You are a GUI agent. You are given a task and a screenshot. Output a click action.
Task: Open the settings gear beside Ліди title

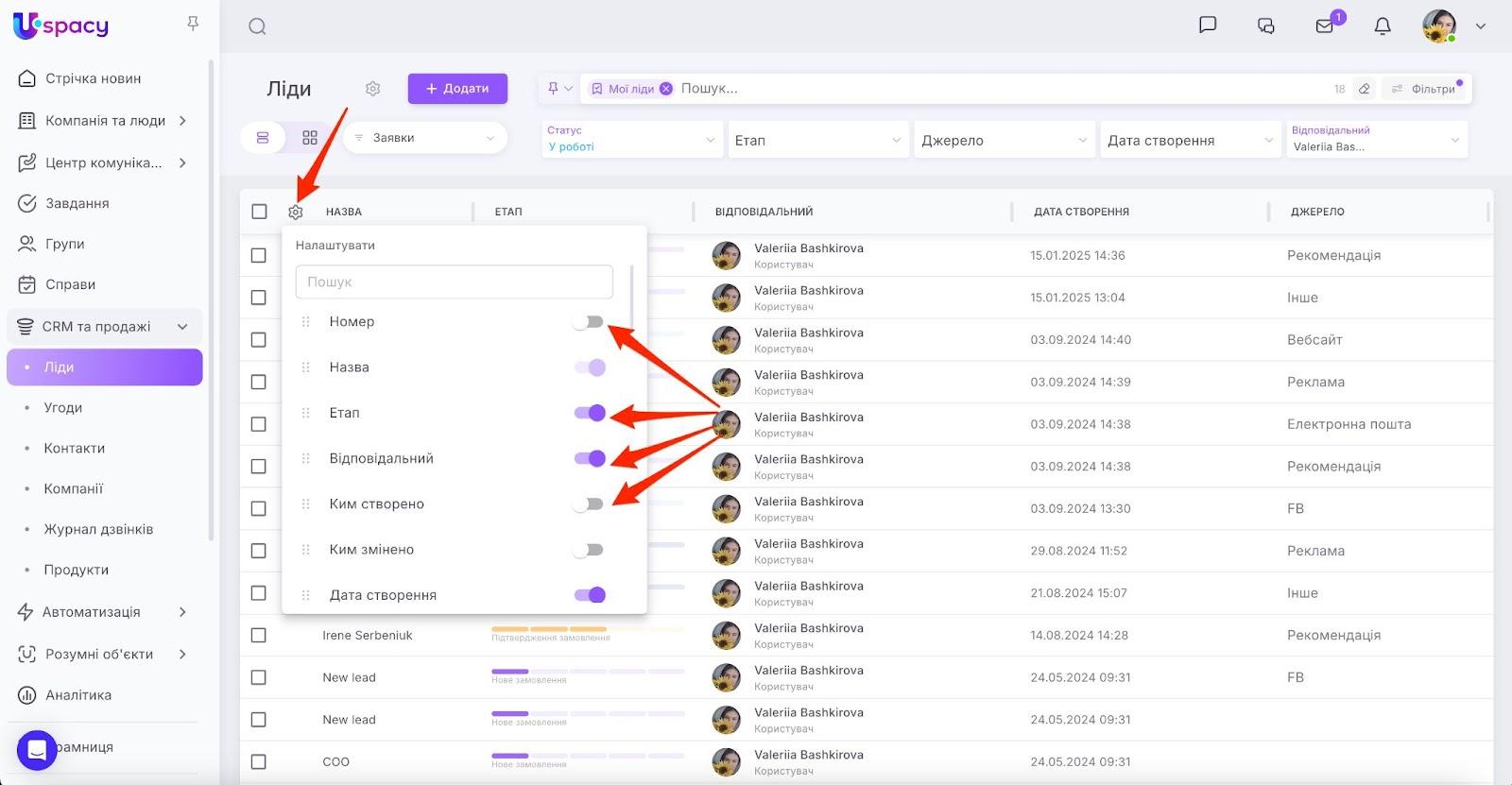click(x=372, y=89)
